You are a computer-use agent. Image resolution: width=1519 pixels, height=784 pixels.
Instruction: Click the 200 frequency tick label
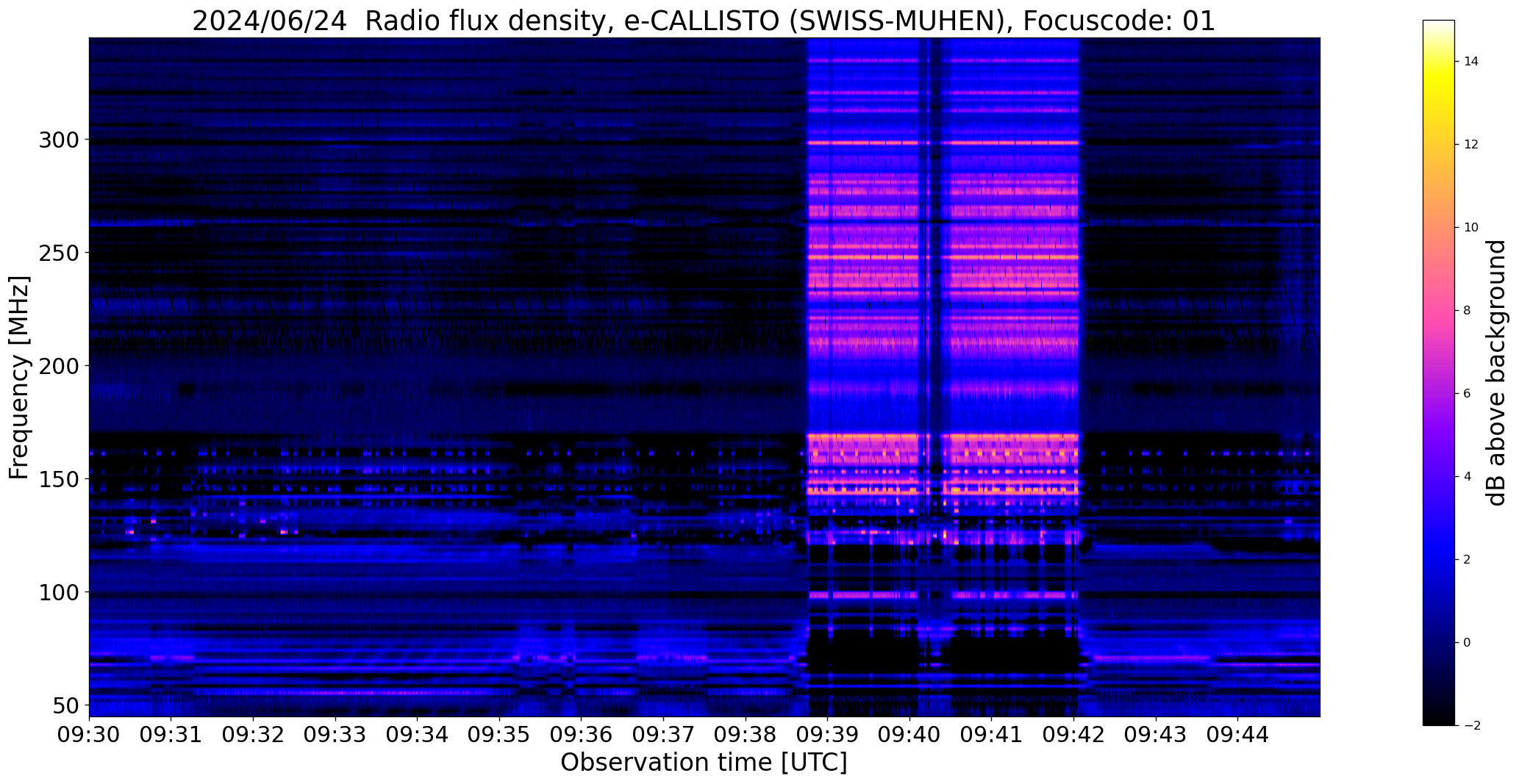click(60, 366)
